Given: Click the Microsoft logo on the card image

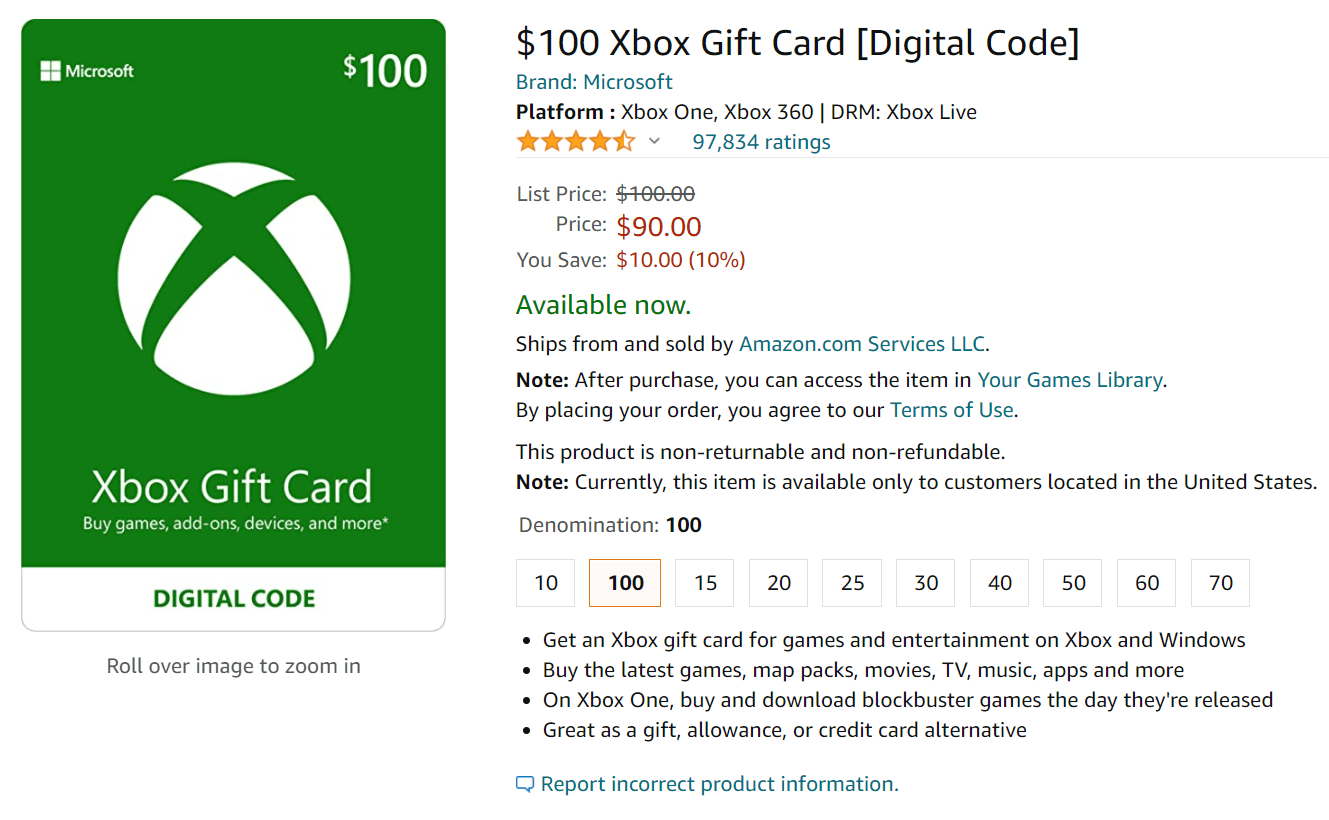Looking at the screenshot, I should point(87,70).
